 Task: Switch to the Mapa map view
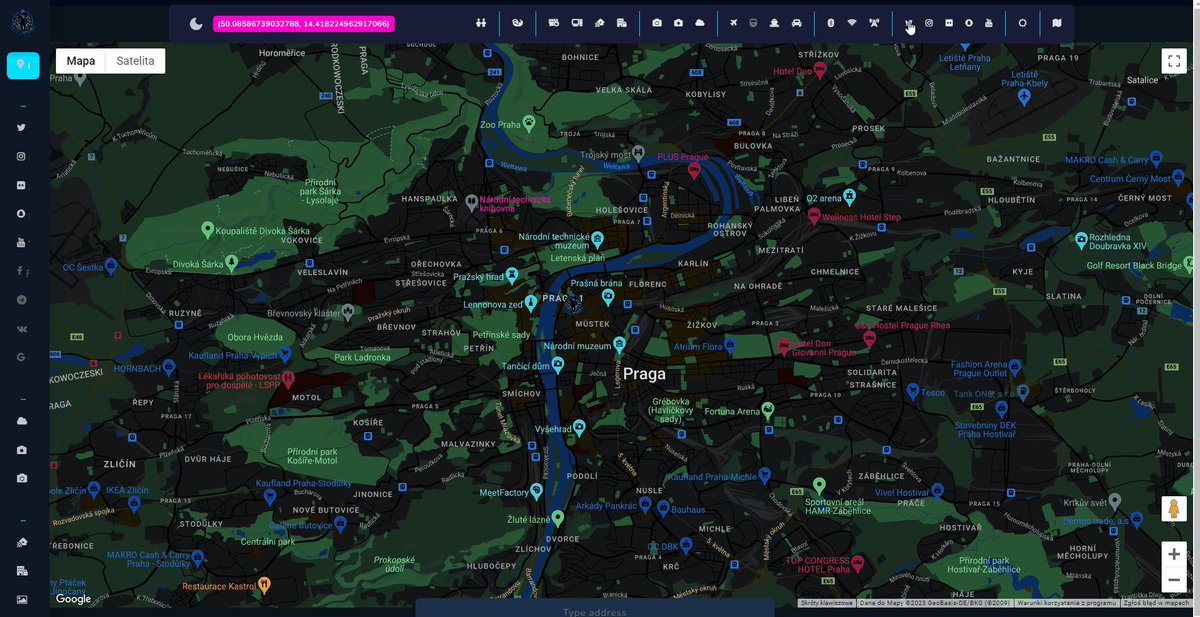(x=81, y=61)
